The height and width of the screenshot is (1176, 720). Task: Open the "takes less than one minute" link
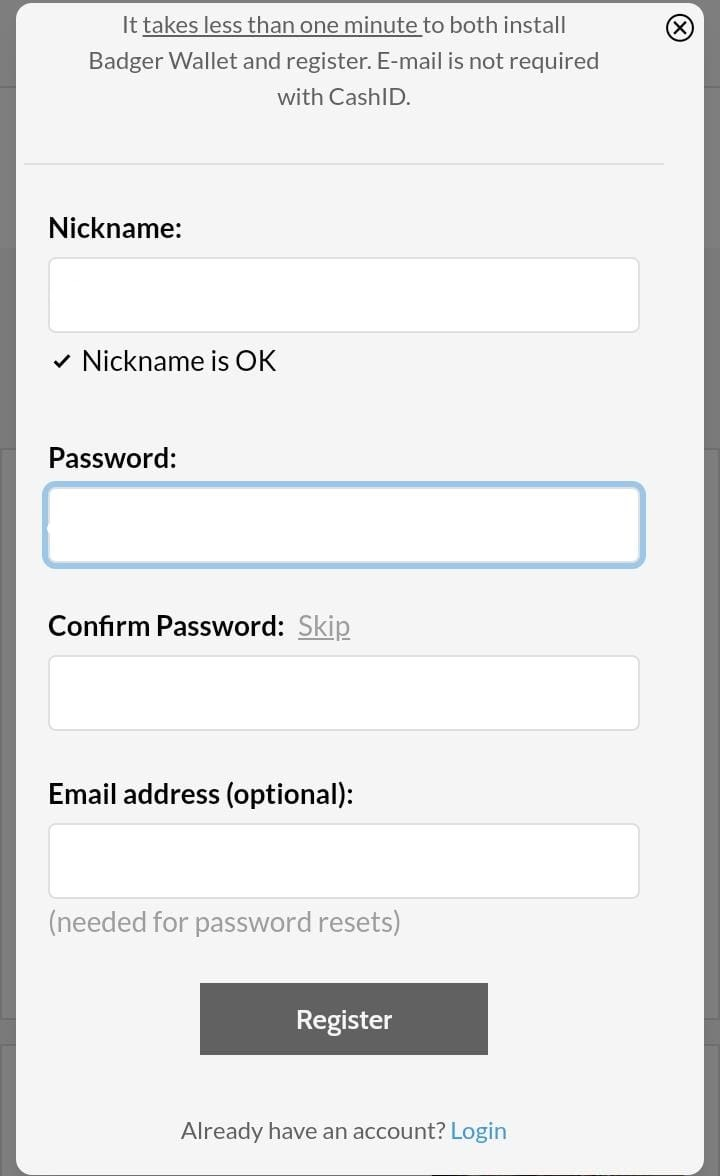point(282,26)
